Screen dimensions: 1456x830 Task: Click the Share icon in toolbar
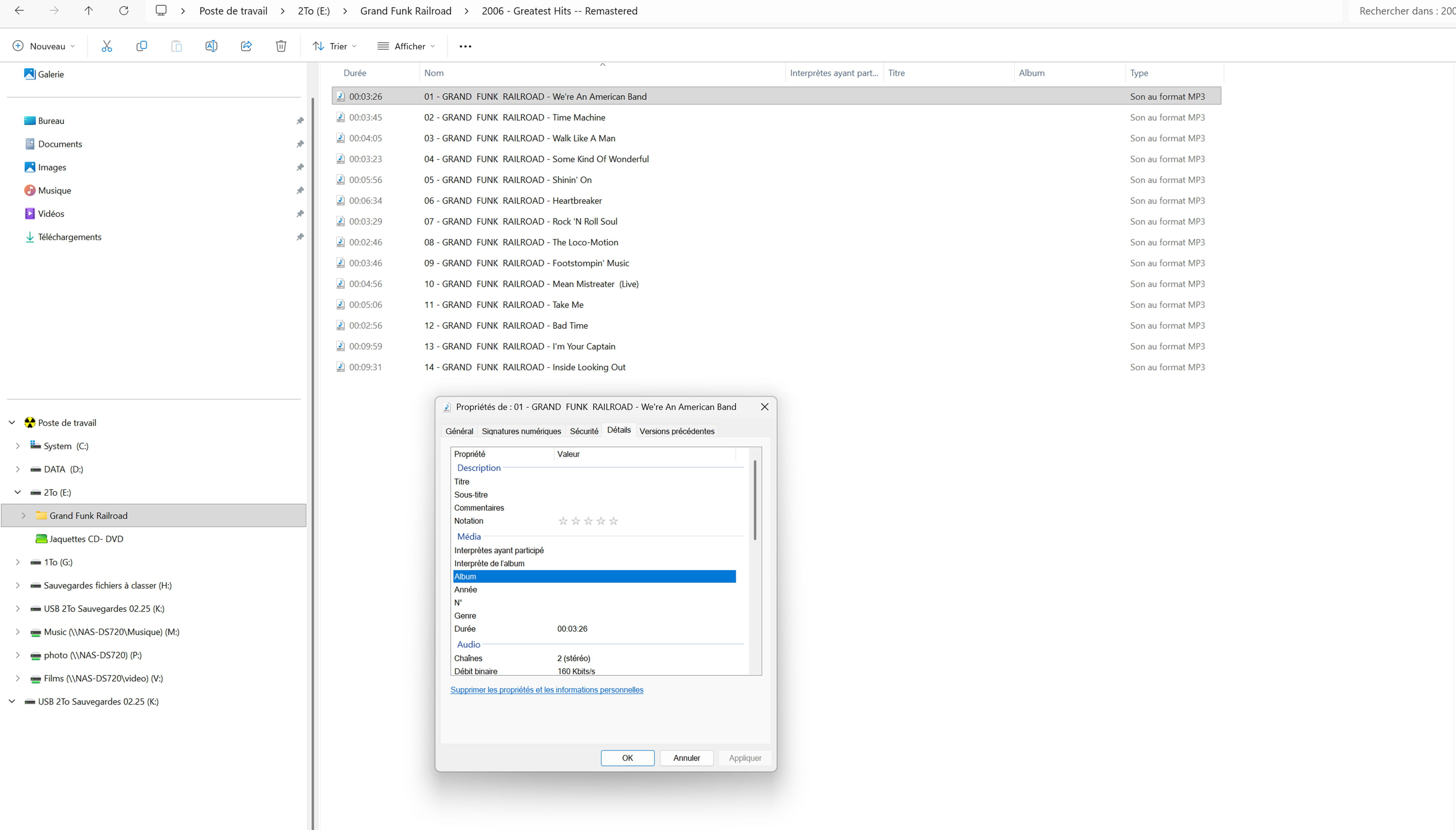pos(246,46)
